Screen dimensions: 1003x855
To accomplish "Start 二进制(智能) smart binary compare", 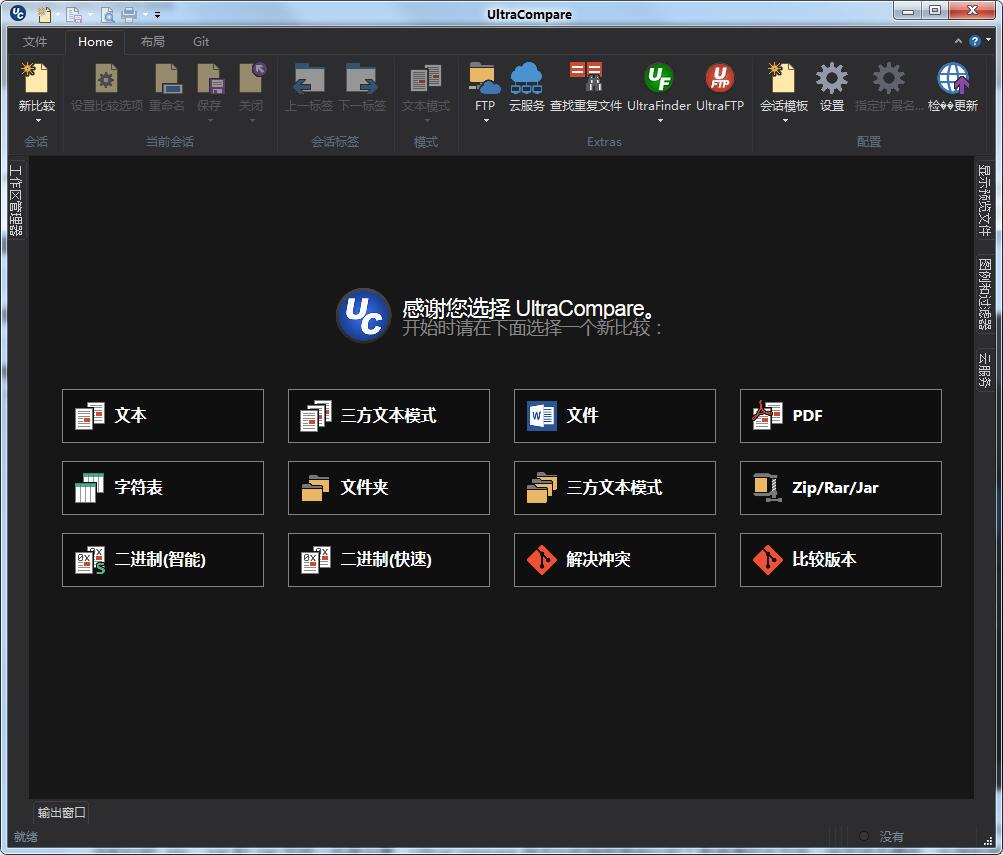I will coord(162,560).
